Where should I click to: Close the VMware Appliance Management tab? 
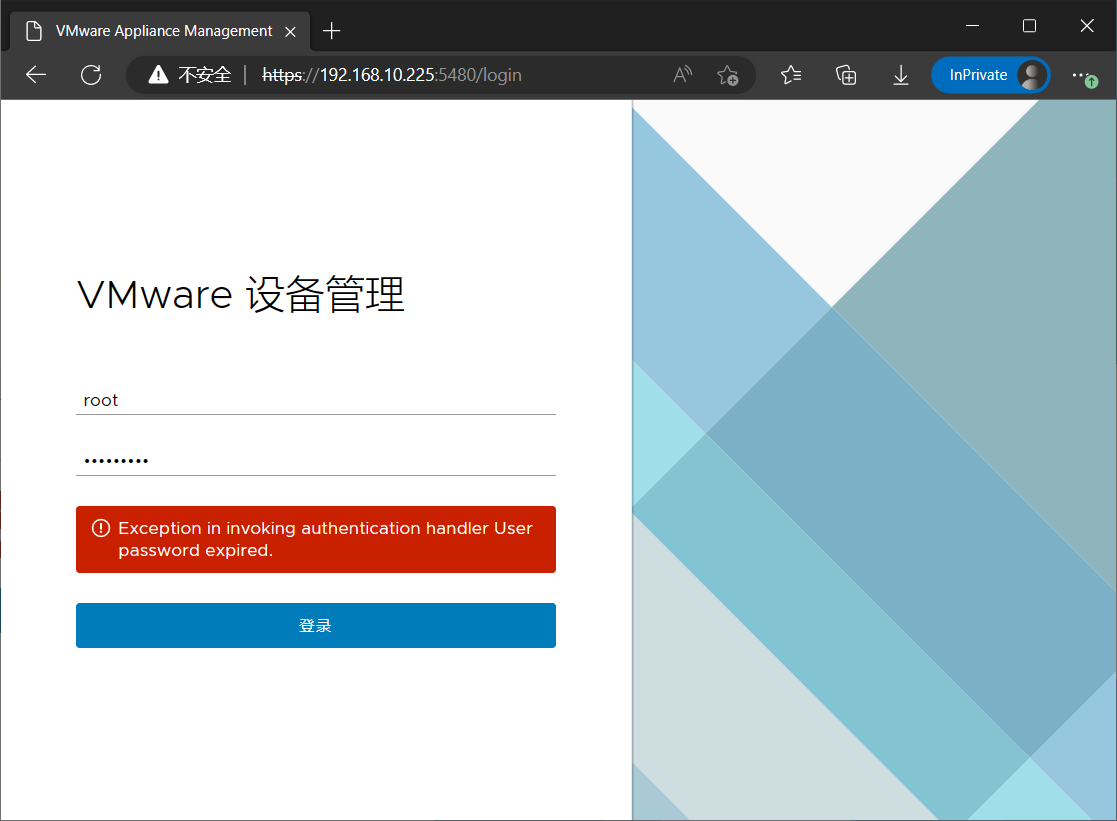[x=290, y=32]
